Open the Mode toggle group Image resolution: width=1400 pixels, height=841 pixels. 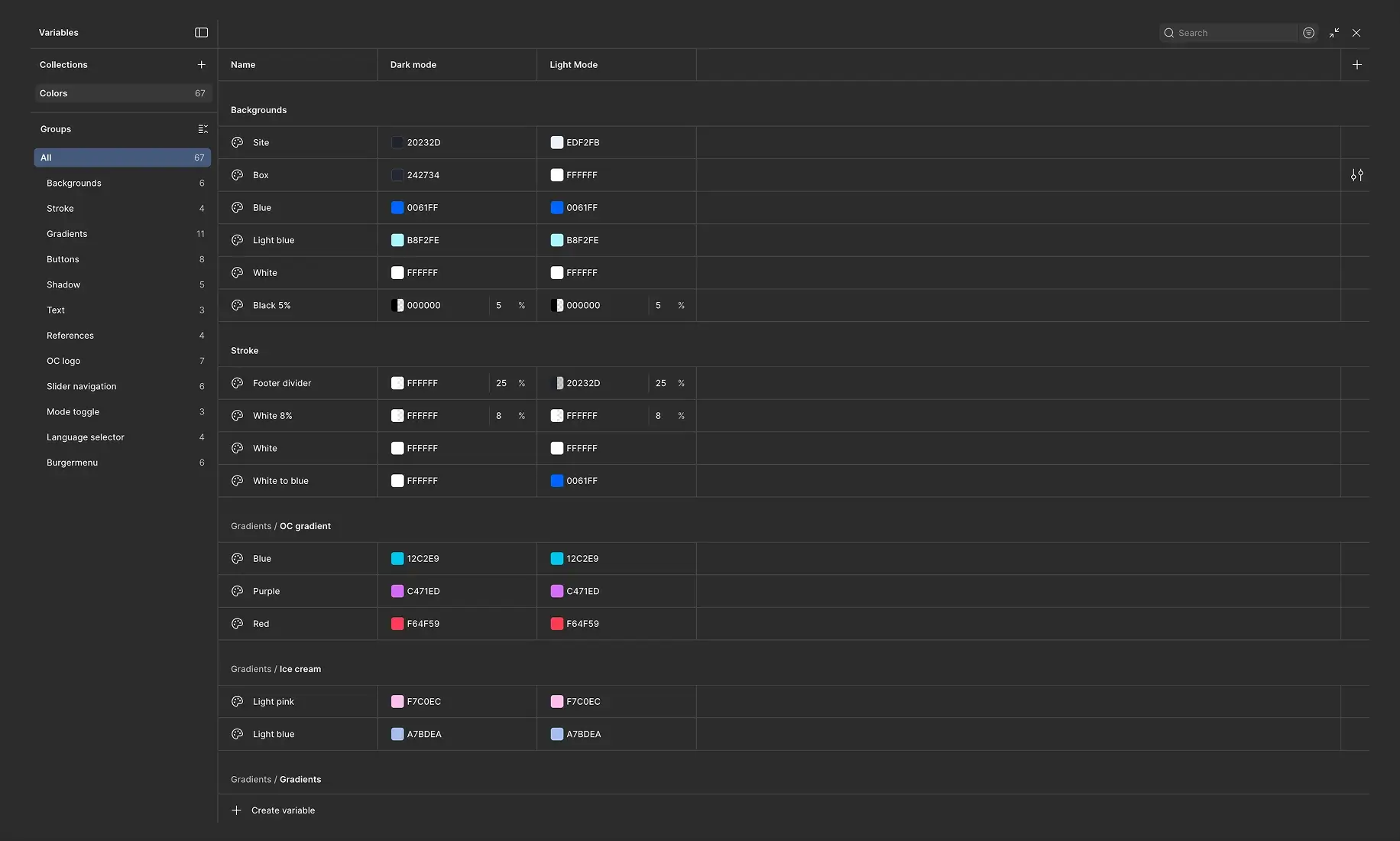122,411
